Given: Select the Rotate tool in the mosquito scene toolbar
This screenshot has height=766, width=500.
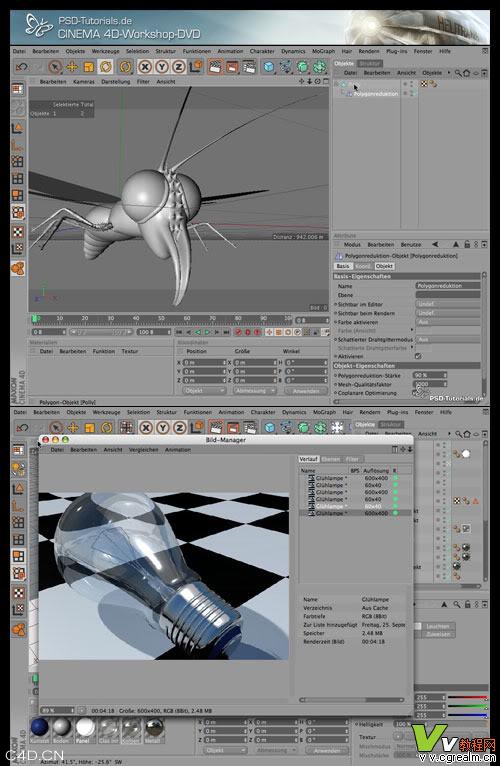Looking at the screenshot, I should tap(106, 66).
